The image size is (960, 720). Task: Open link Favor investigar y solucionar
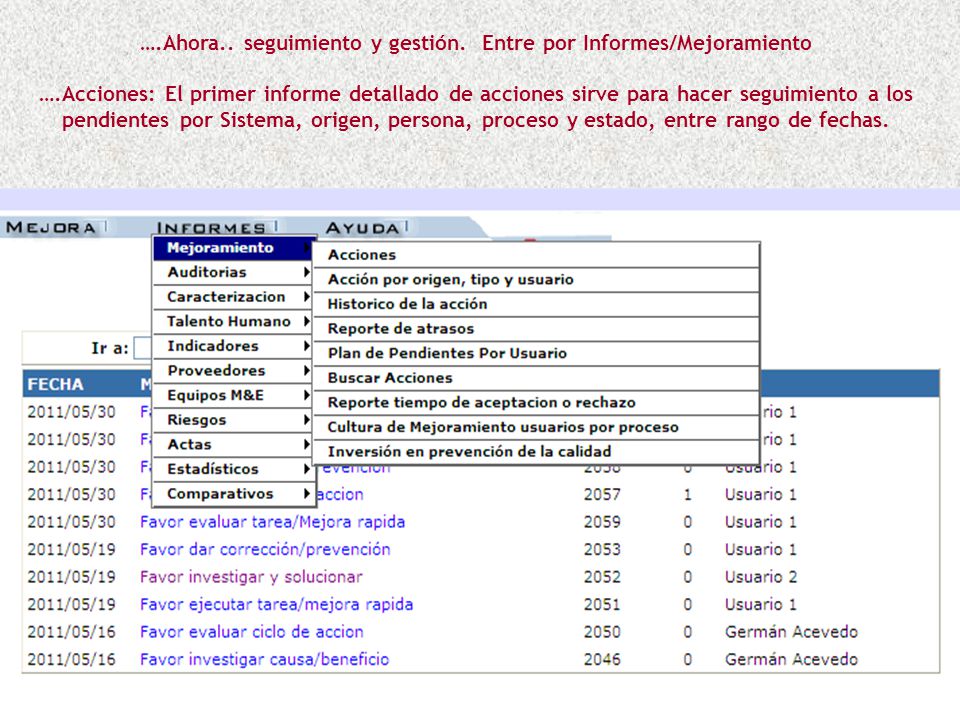coord(251,577)
